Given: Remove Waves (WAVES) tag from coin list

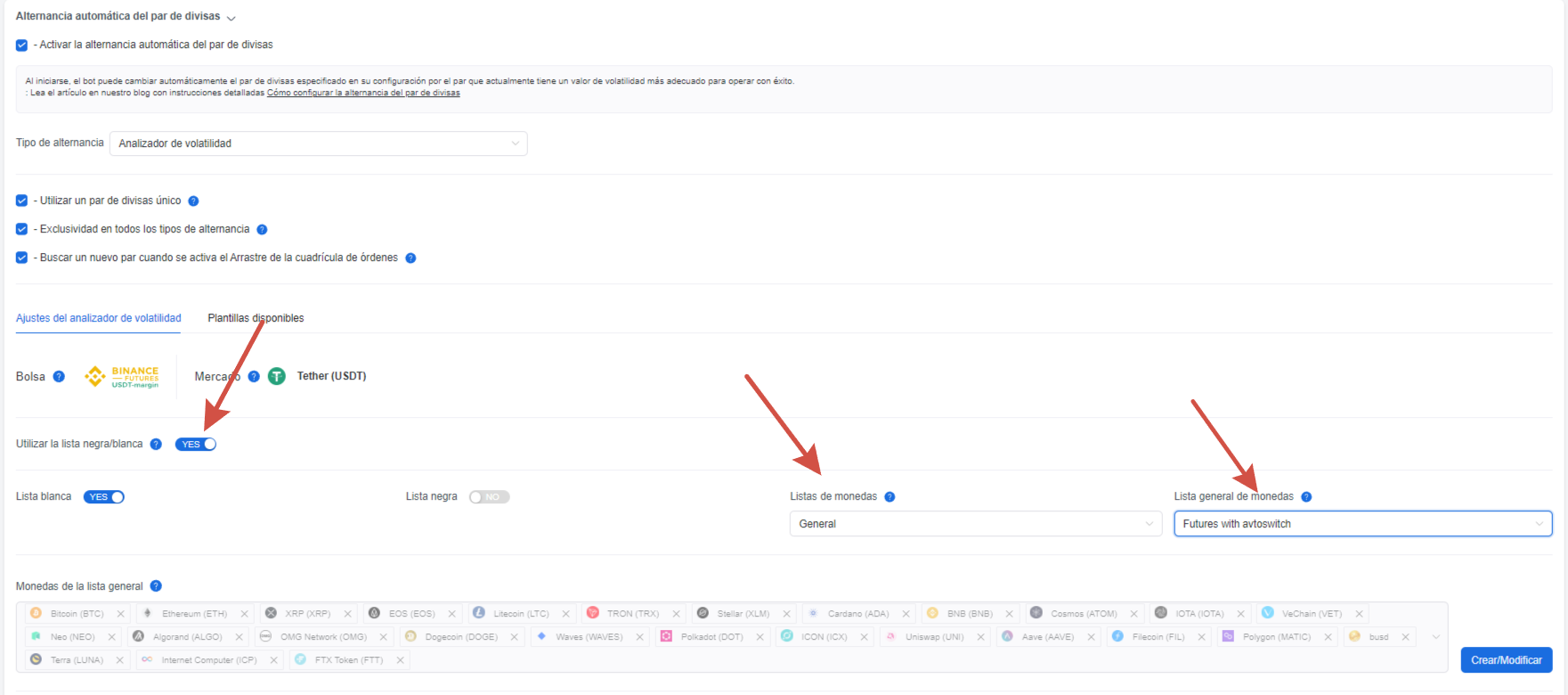Looking at the screenshot, I should coord(639,637).
